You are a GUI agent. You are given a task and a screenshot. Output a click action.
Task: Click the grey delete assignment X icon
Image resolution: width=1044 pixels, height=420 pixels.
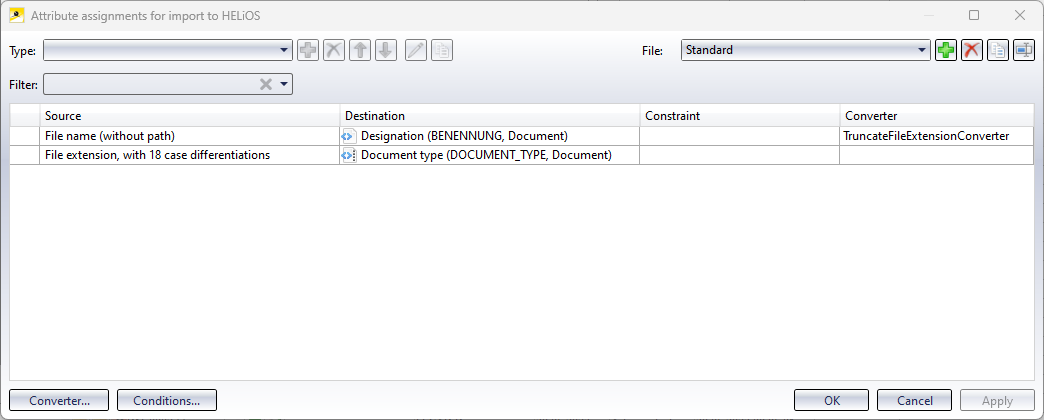pyautogui.click(x=334, y=50)
